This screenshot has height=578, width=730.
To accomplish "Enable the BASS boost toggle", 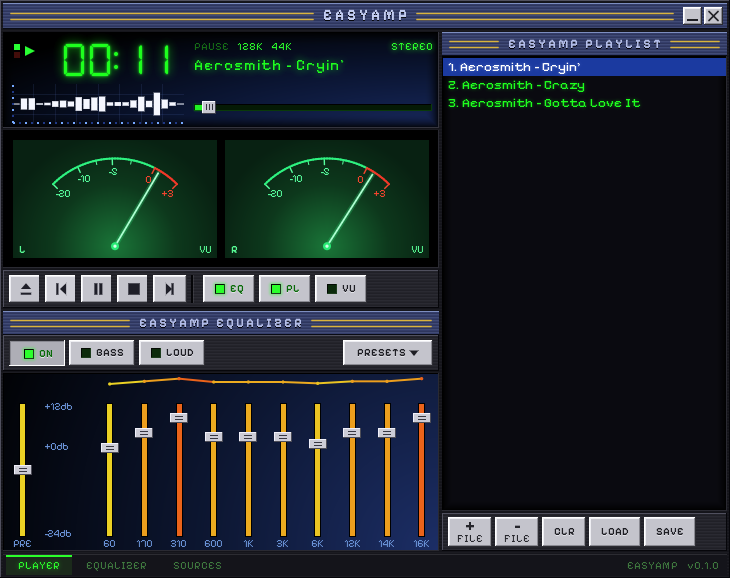I will 101,352.
